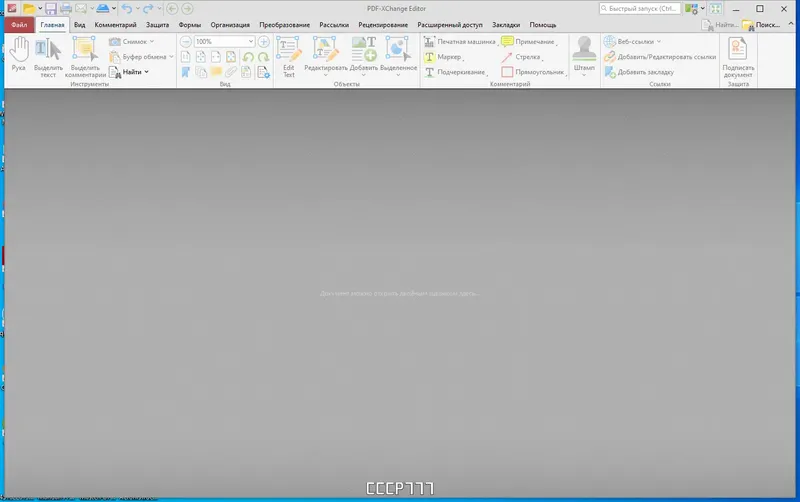Select the Прямоугольник rectangle tool
800x502 pixels.
(x=533, y=72)
